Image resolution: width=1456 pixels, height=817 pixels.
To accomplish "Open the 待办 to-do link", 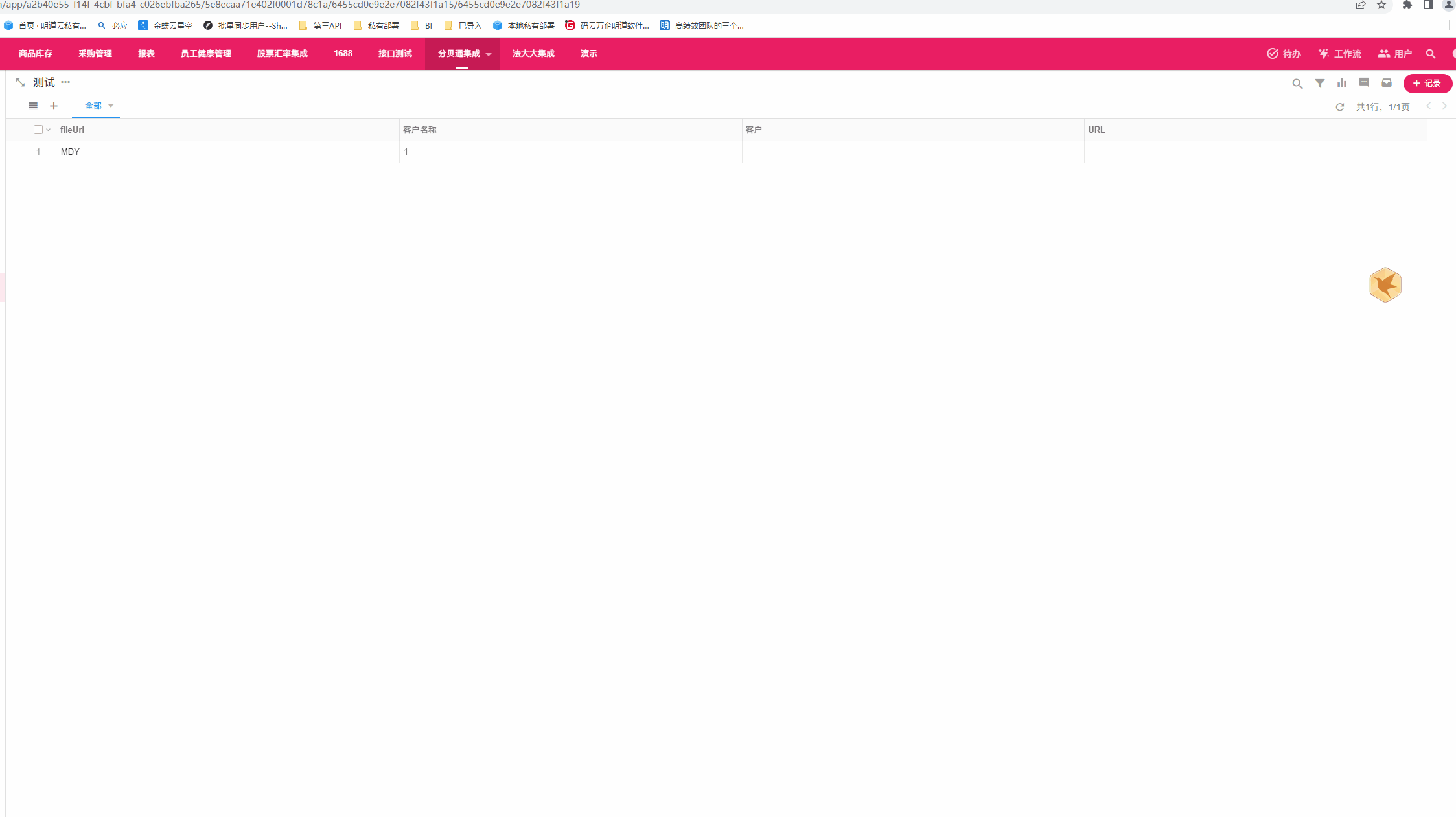I will pyautogui.click(x=1284, y=54).
